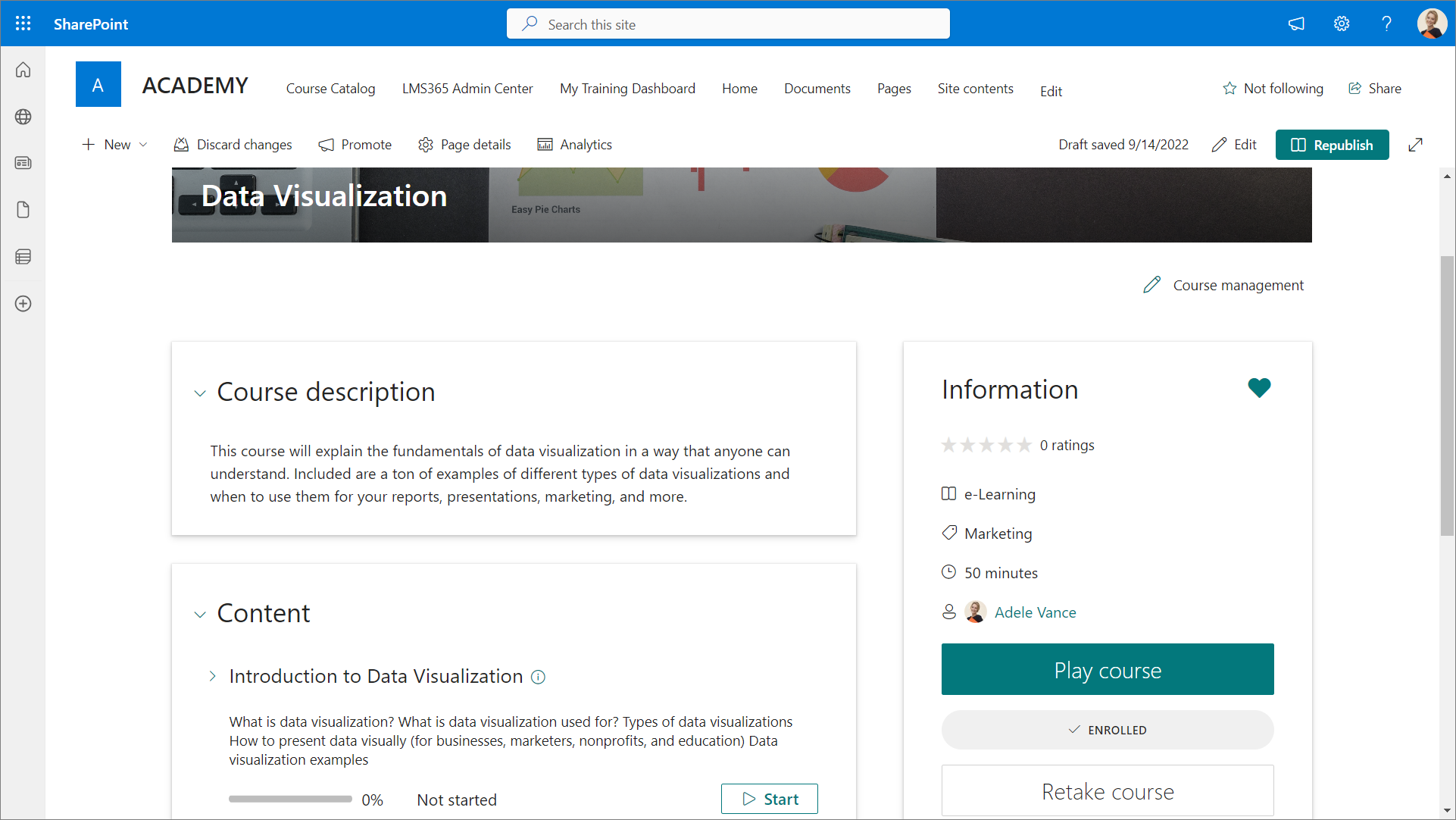Click the info icon beside Introduction title
This screenshot has width=1456, height=820.
538,677
